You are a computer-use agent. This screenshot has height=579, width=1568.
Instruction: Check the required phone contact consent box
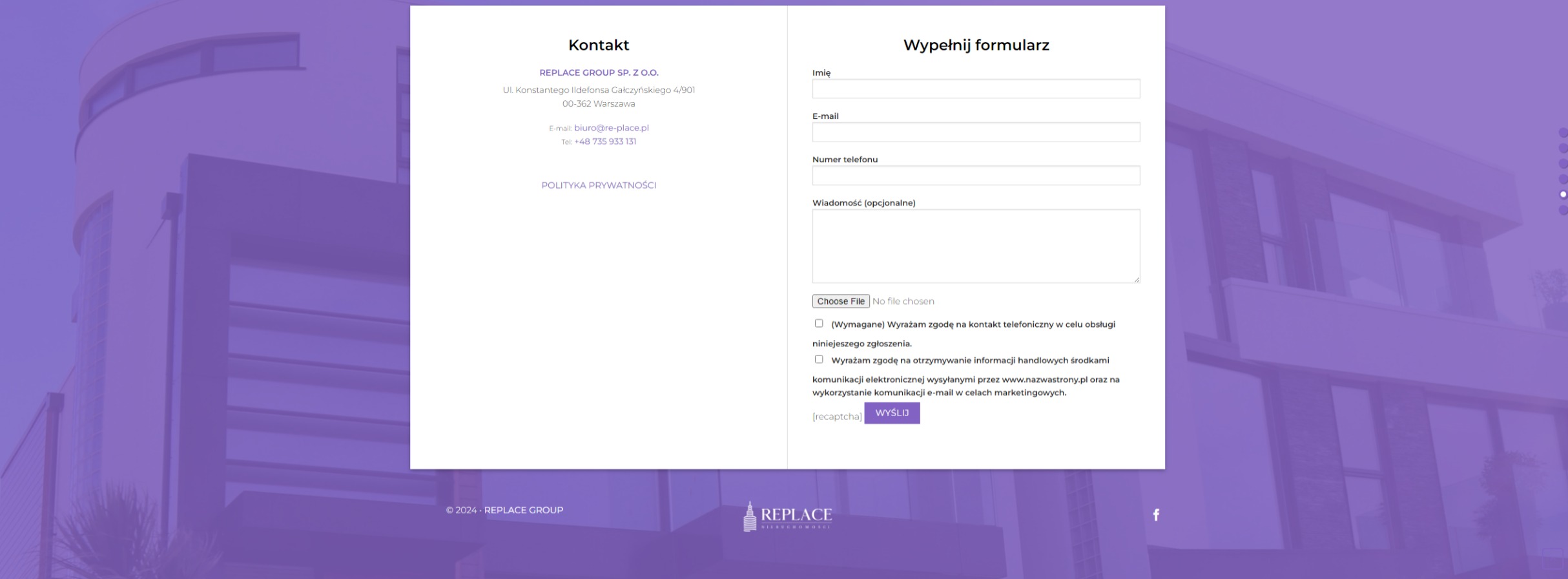819,324
